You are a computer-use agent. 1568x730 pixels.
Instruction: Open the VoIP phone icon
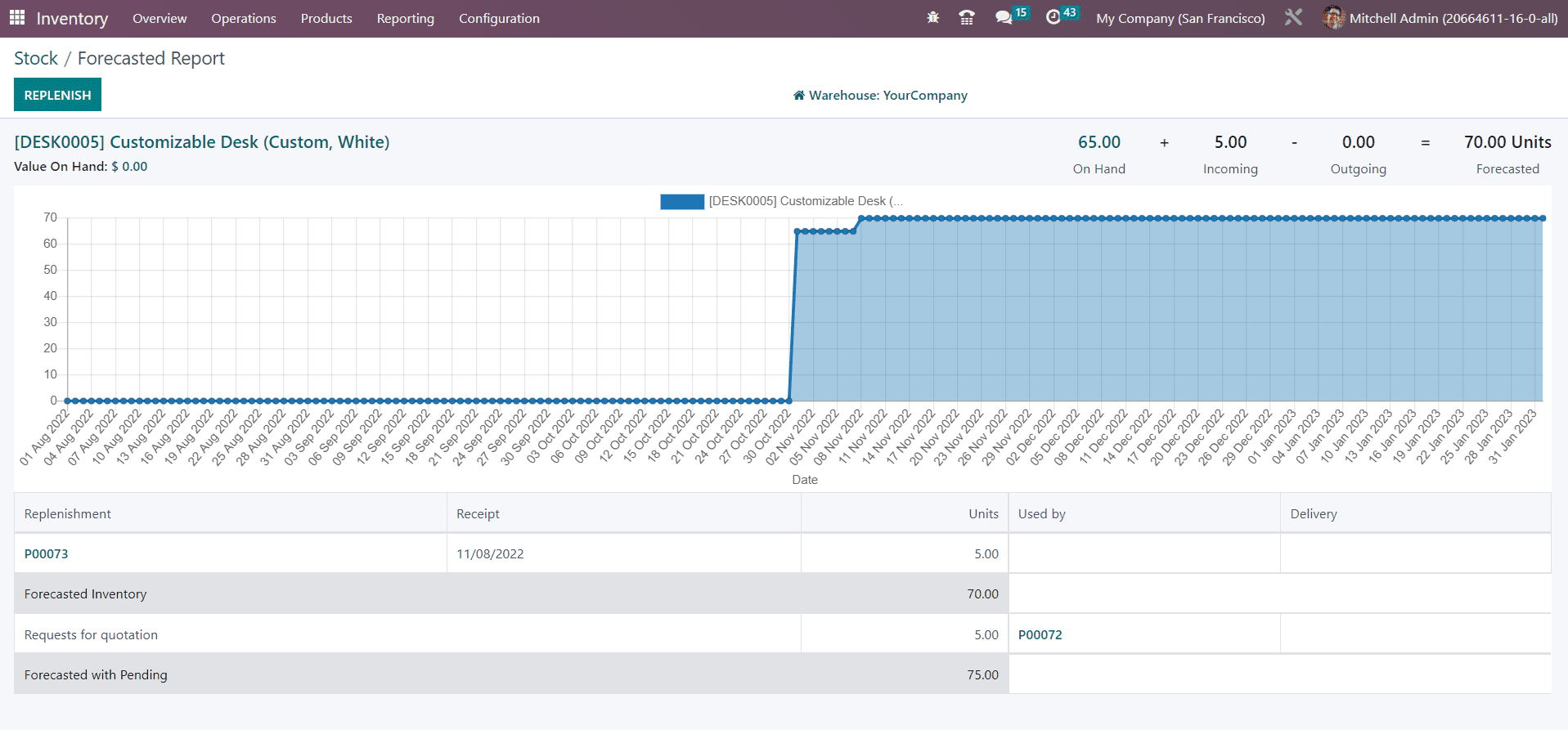(966, 18)
